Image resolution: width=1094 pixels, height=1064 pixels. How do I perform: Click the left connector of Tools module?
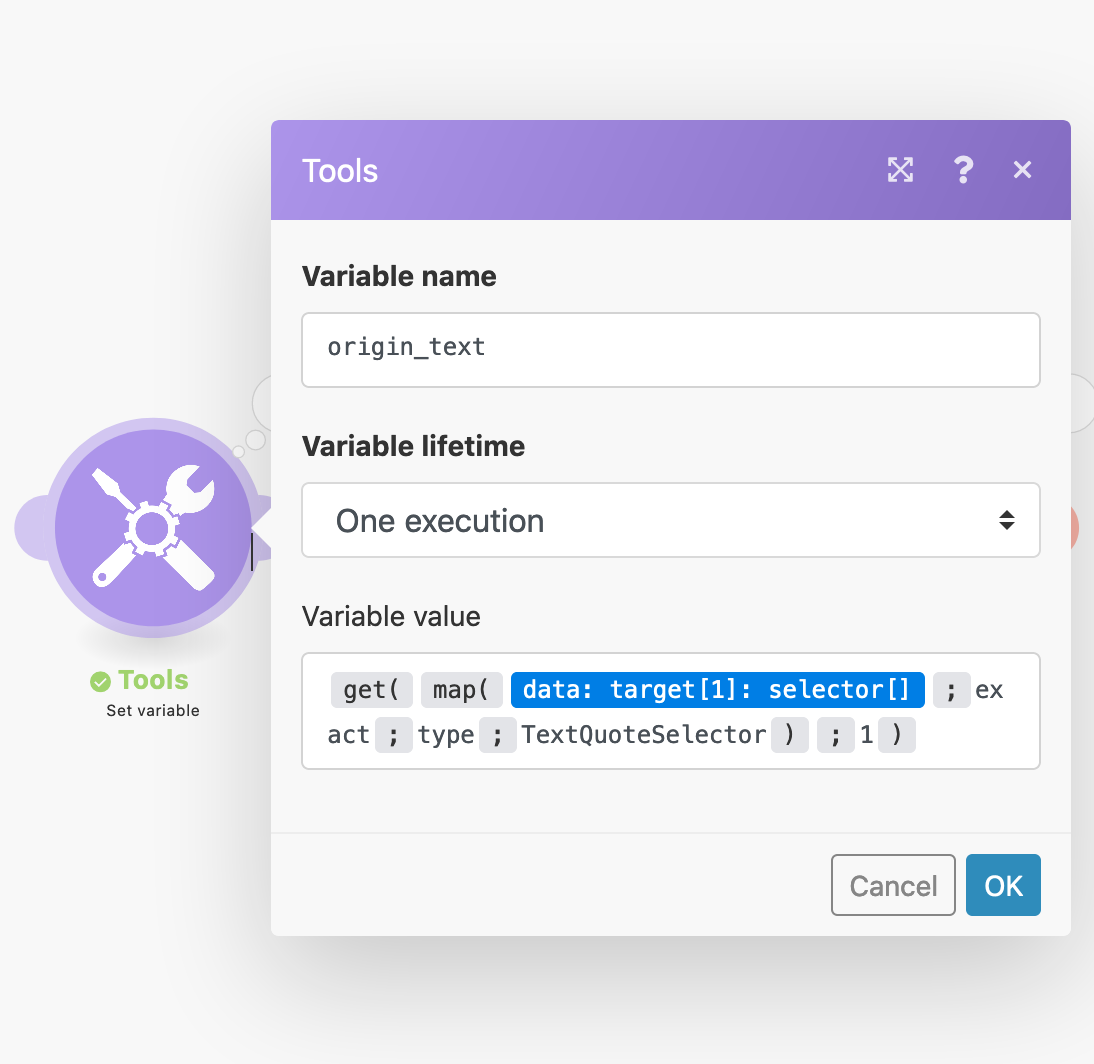click(x=31, y=527)
